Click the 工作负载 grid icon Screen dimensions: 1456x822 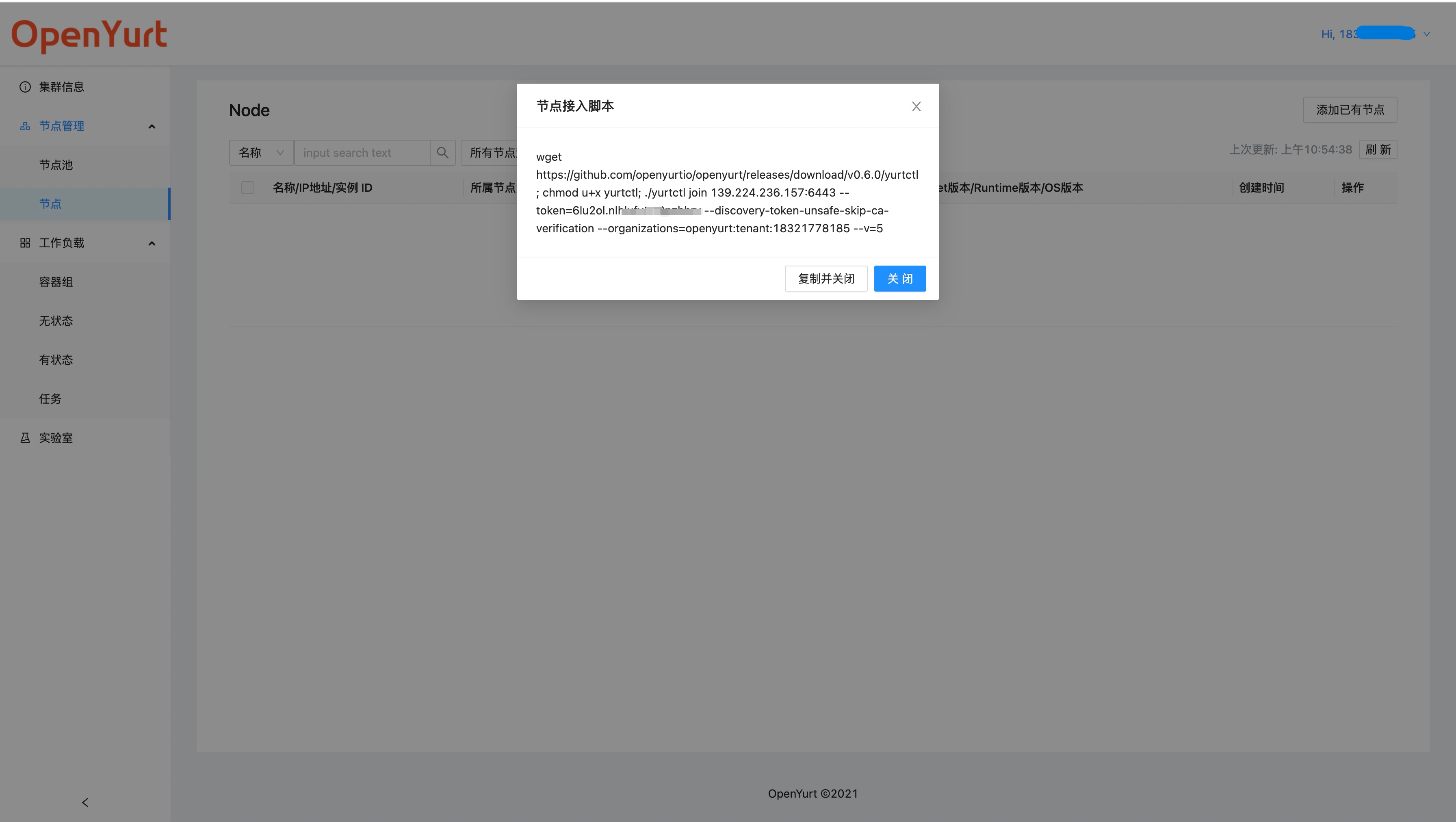25,243
